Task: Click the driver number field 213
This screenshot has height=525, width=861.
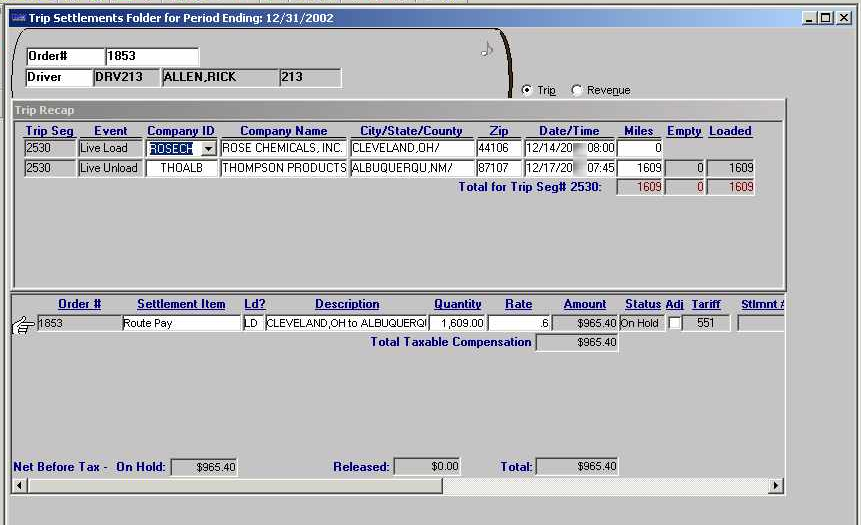Action: click(310, 77)
